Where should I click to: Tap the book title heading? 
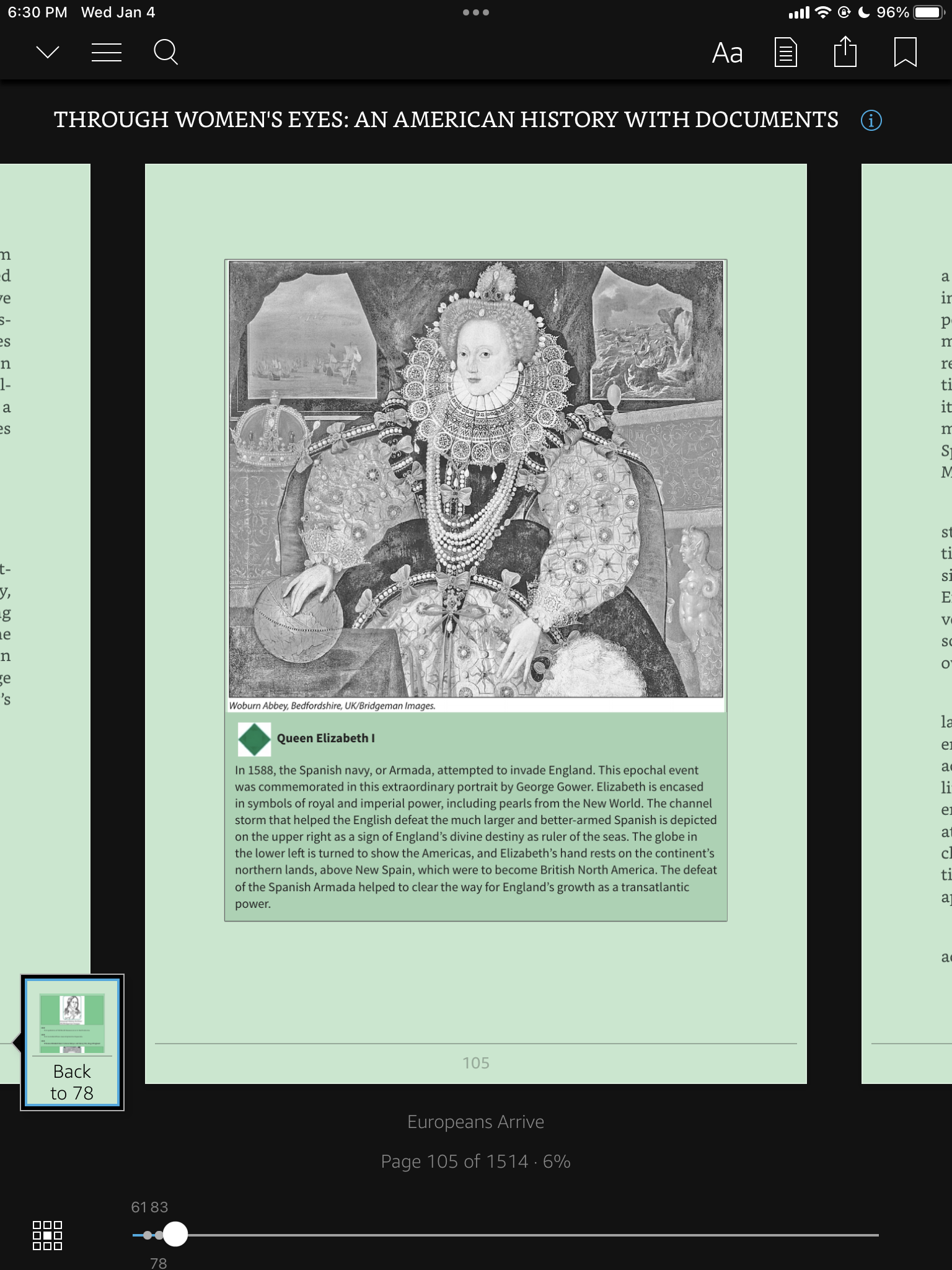point(446,120)
